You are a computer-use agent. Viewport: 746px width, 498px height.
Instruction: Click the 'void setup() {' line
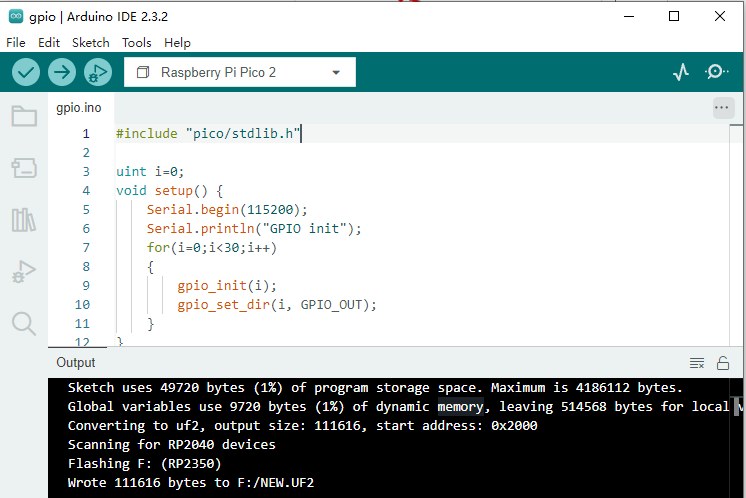pyautogui.click(x=169, y=191)
